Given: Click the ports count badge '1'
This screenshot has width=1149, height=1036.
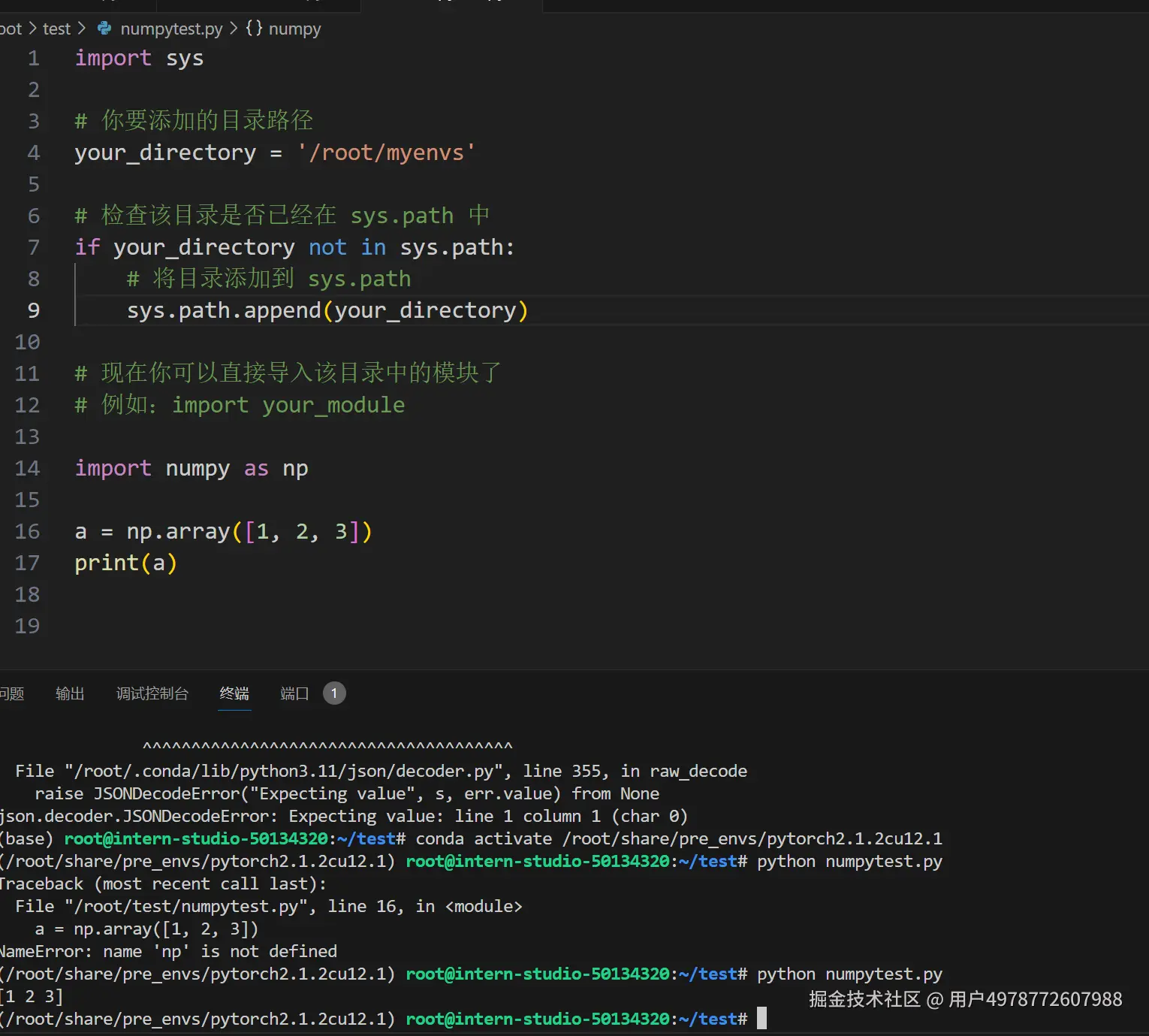Looking at the screenshot, I should (334, 693).
